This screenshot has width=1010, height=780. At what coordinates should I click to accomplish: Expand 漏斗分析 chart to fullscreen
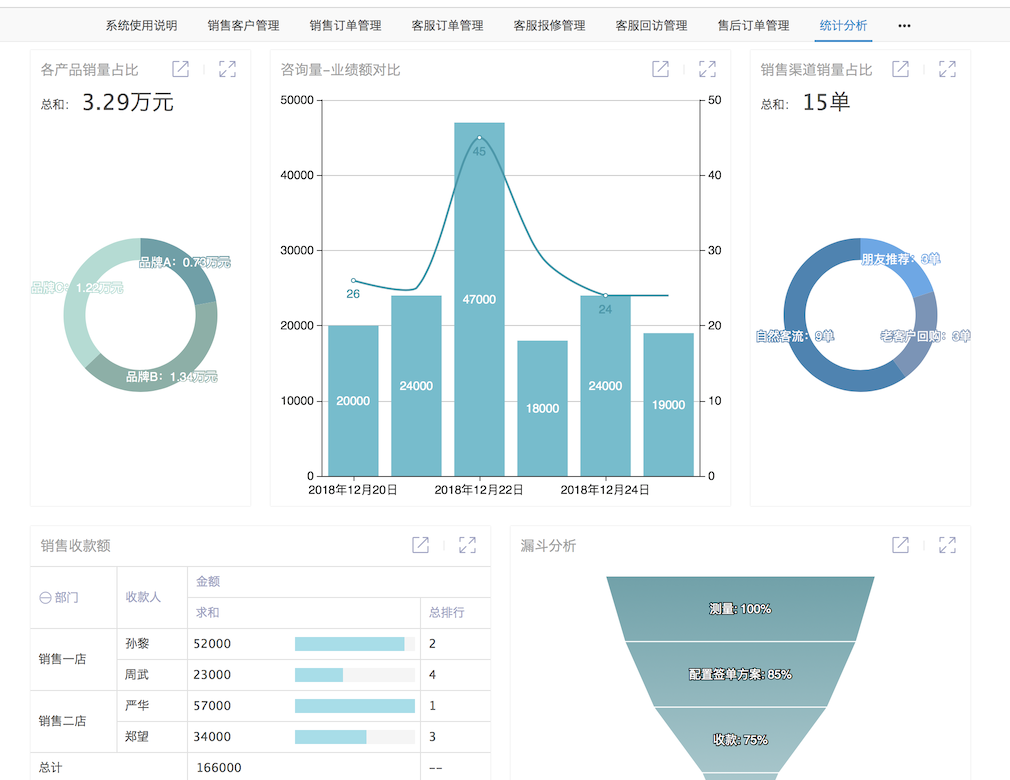(947, 545)
